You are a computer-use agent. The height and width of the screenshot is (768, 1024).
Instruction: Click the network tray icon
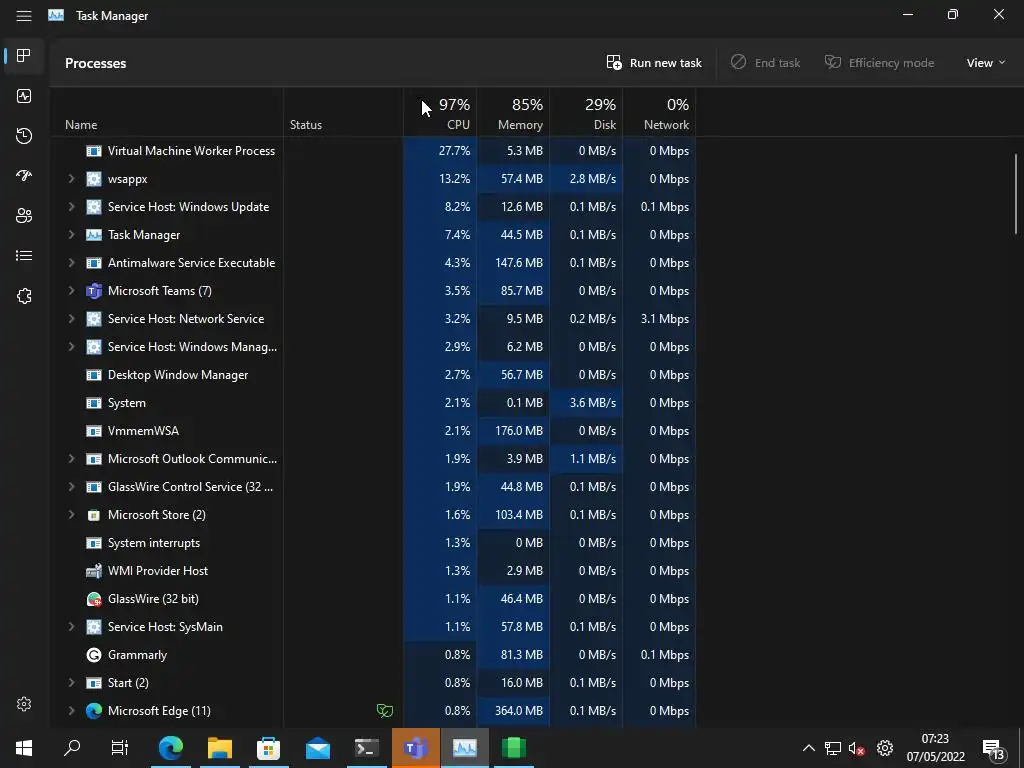pos(833,748)
